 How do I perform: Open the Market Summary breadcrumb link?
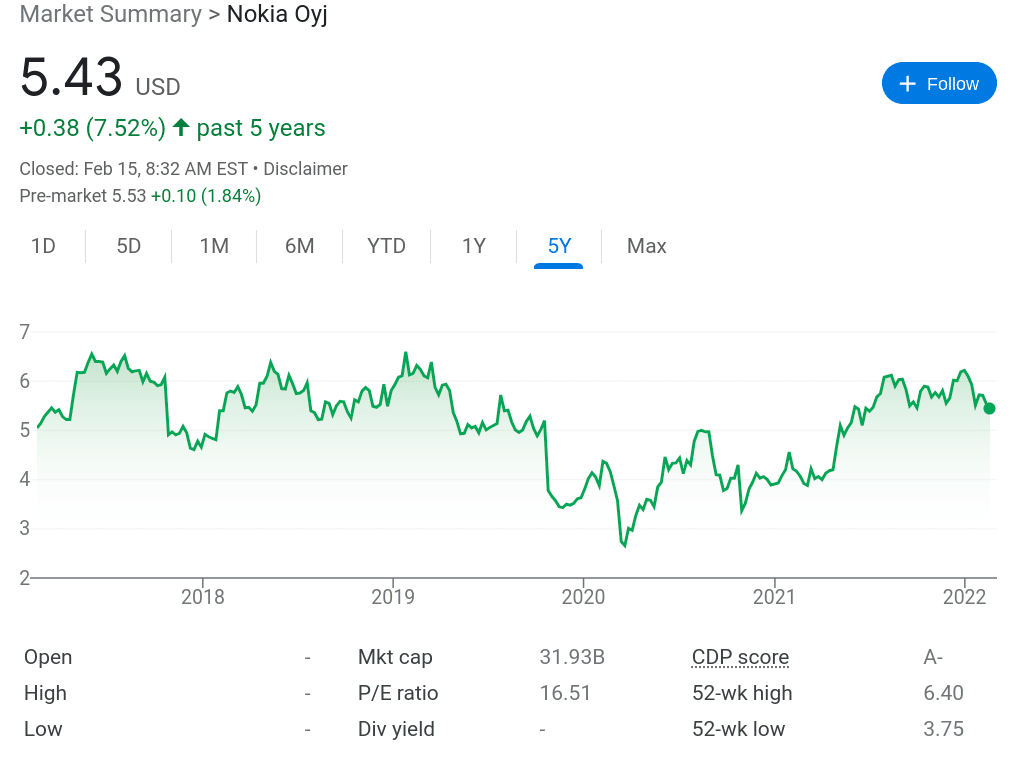pyautogui.click(x=110, y=15)
